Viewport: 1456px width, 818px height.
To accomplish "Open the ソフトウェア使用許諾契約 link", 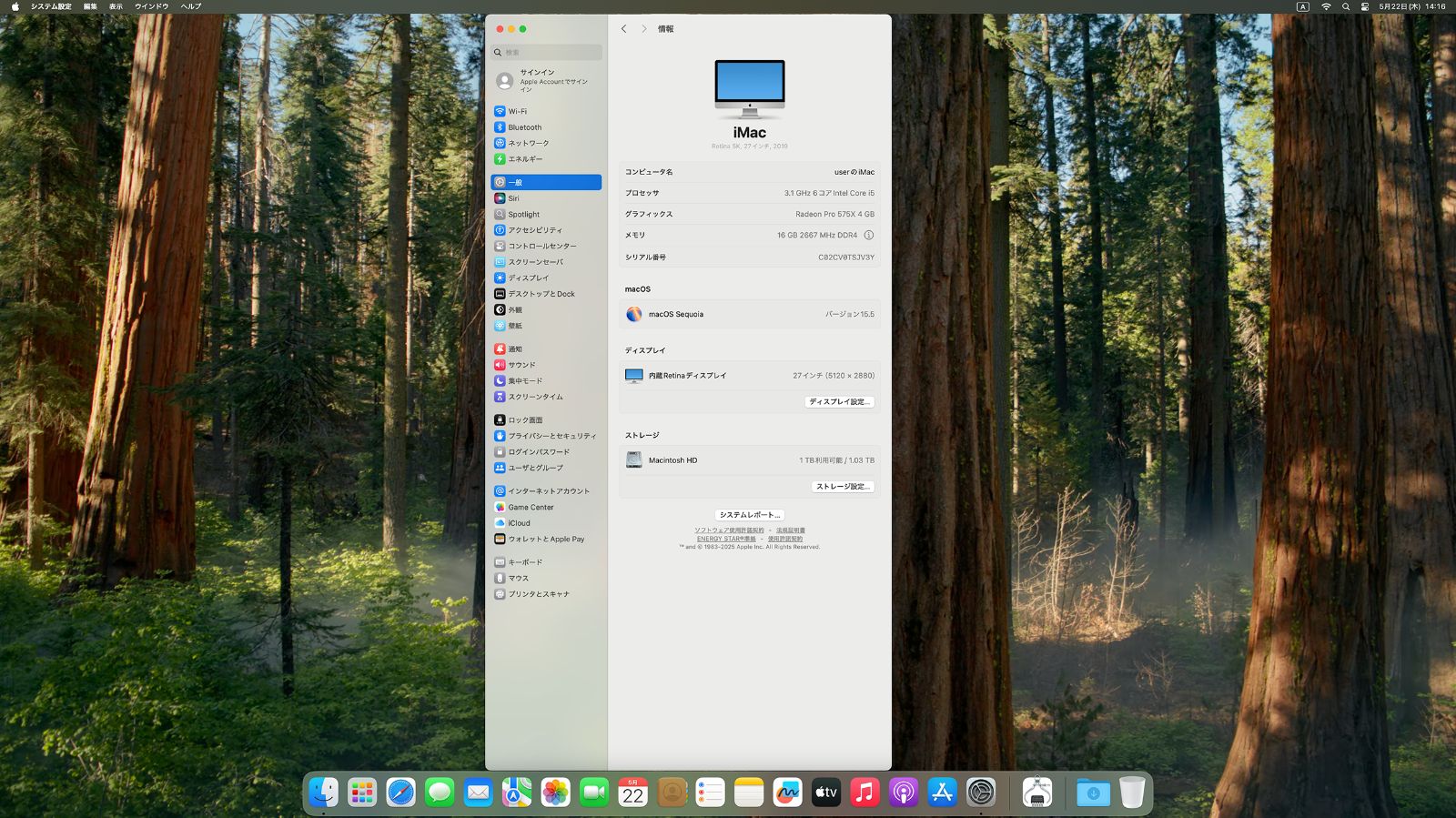I will click(729, 530).
